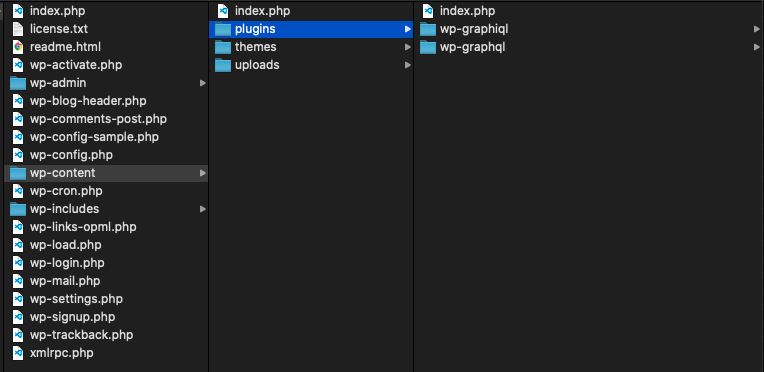Image resolution: width=764 pixels, height=372 pixels.
Task: Select the wp-login.php file
Action: click(x=106, y=263)
